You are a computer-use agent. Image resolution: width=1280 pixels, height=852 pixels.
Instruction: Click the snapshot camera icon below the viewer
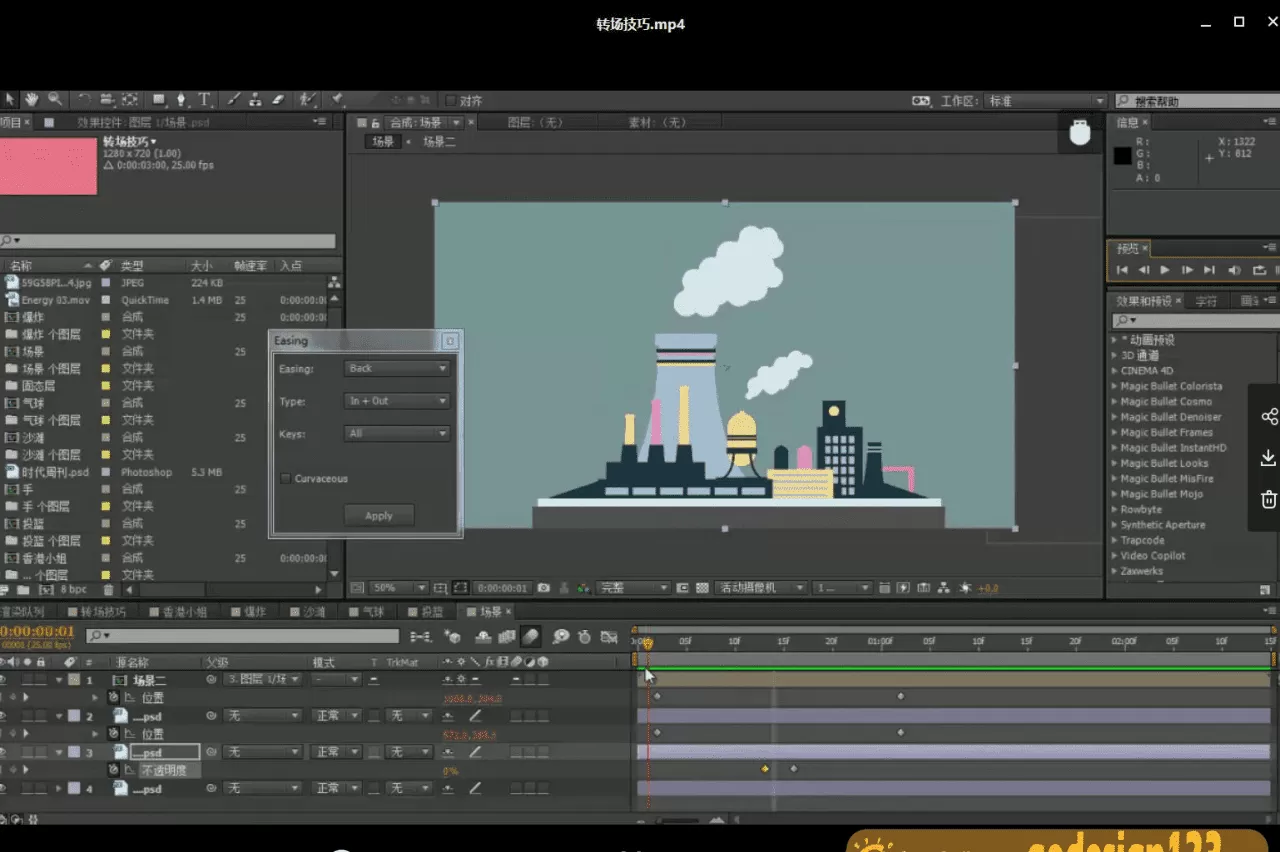(543, 588)
